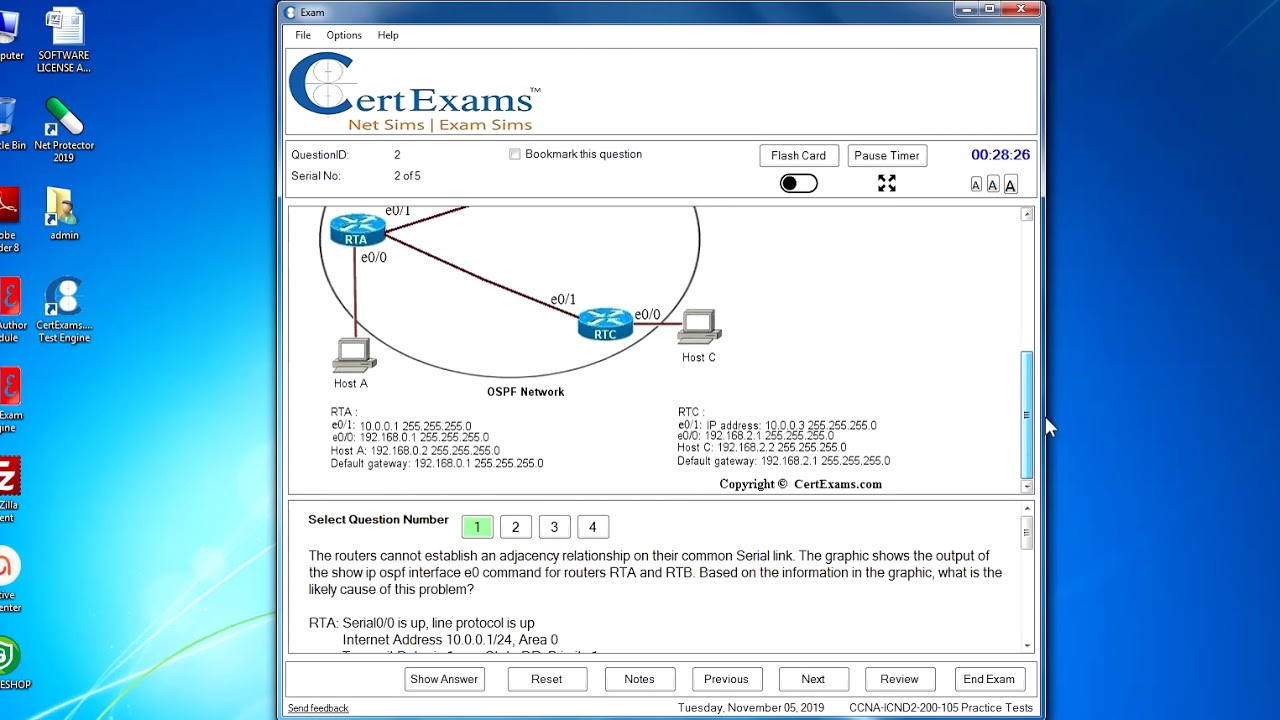Select the smallest font size A icon
The image size is (1280, 720).
[x=976, y=185]
